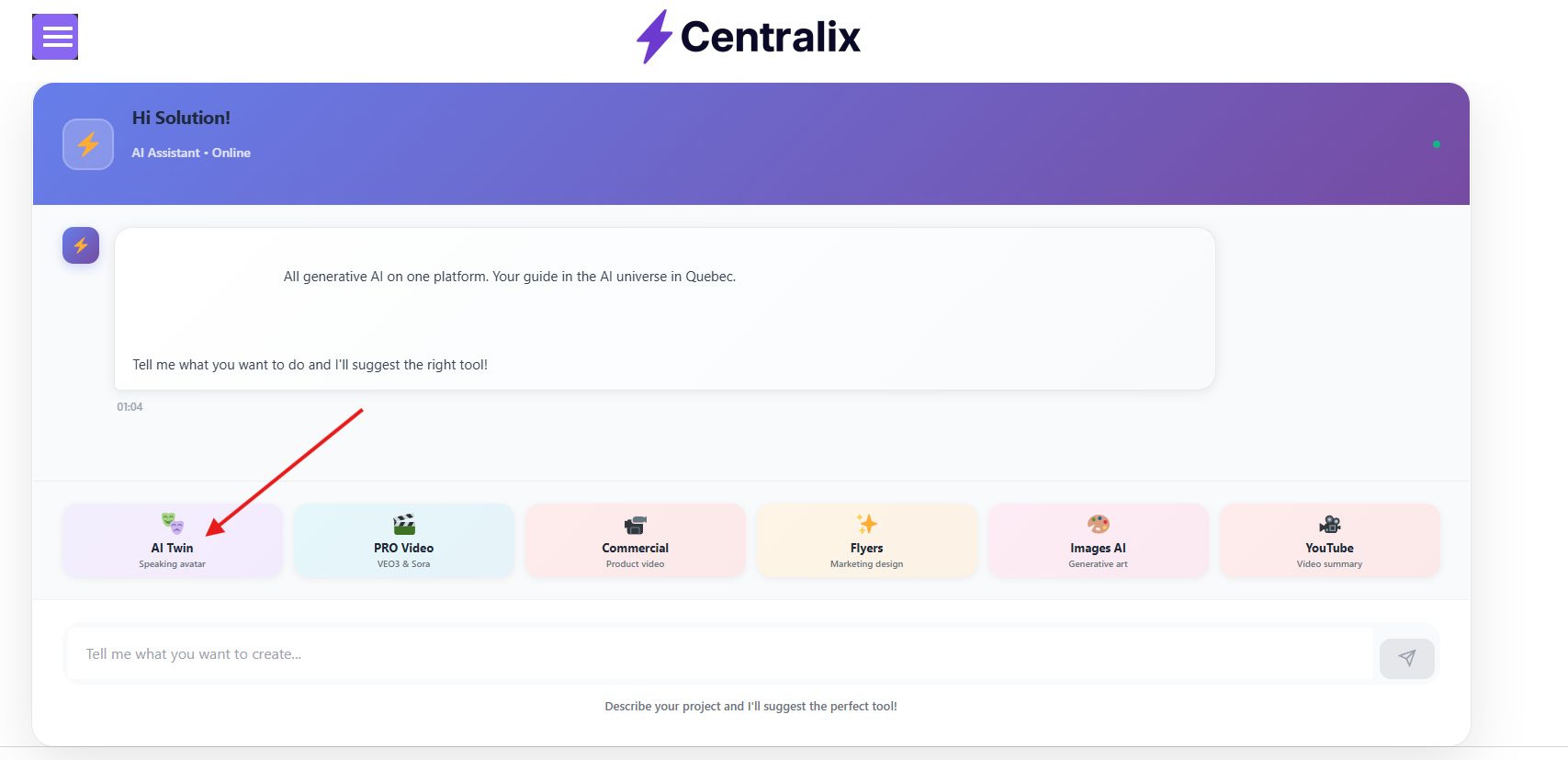
Task: Click the 'Hi Solution!' greeting heading
Action: (181, 118)
